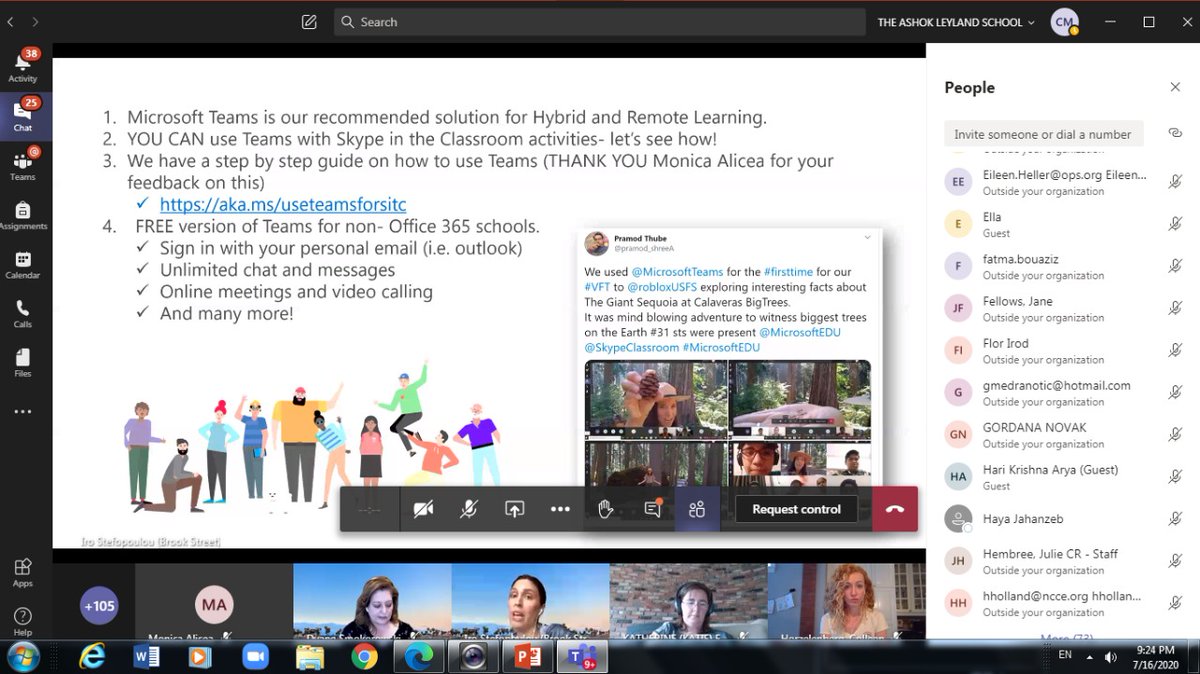Click Haya Jahanzeb's muted microphone icon
Screen dimensions: 1200x674
pyautogui.click(x=1175, y=518)
